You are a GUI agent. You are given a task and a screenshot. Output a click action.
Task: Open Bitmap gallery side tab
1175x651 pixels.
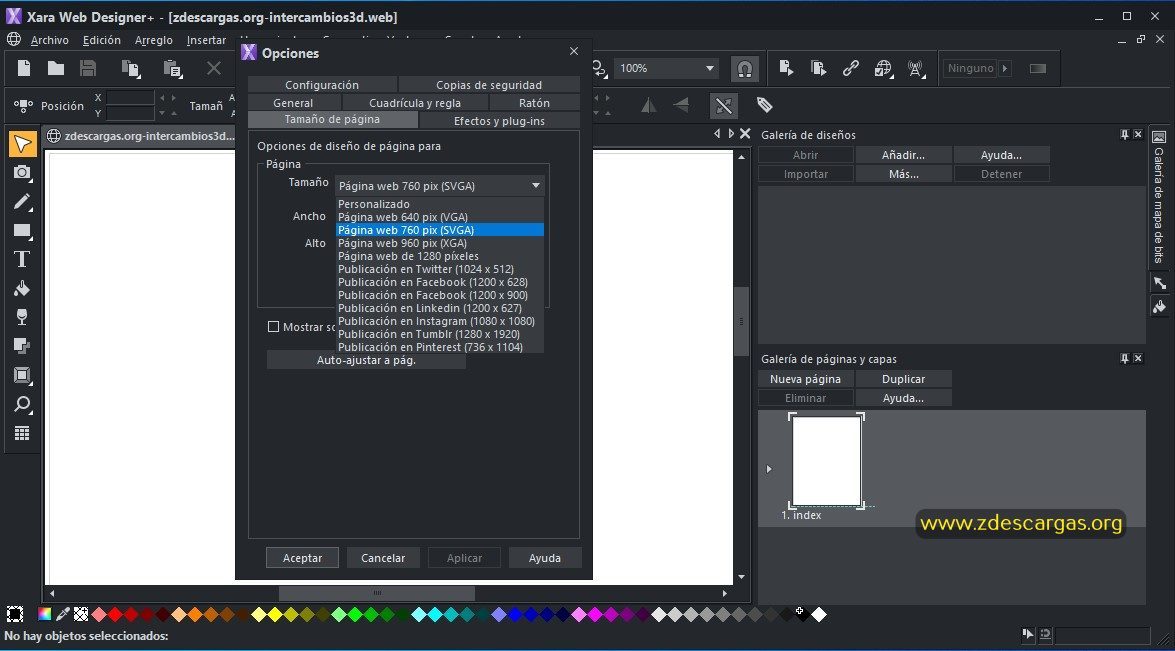click(1159, 197)
